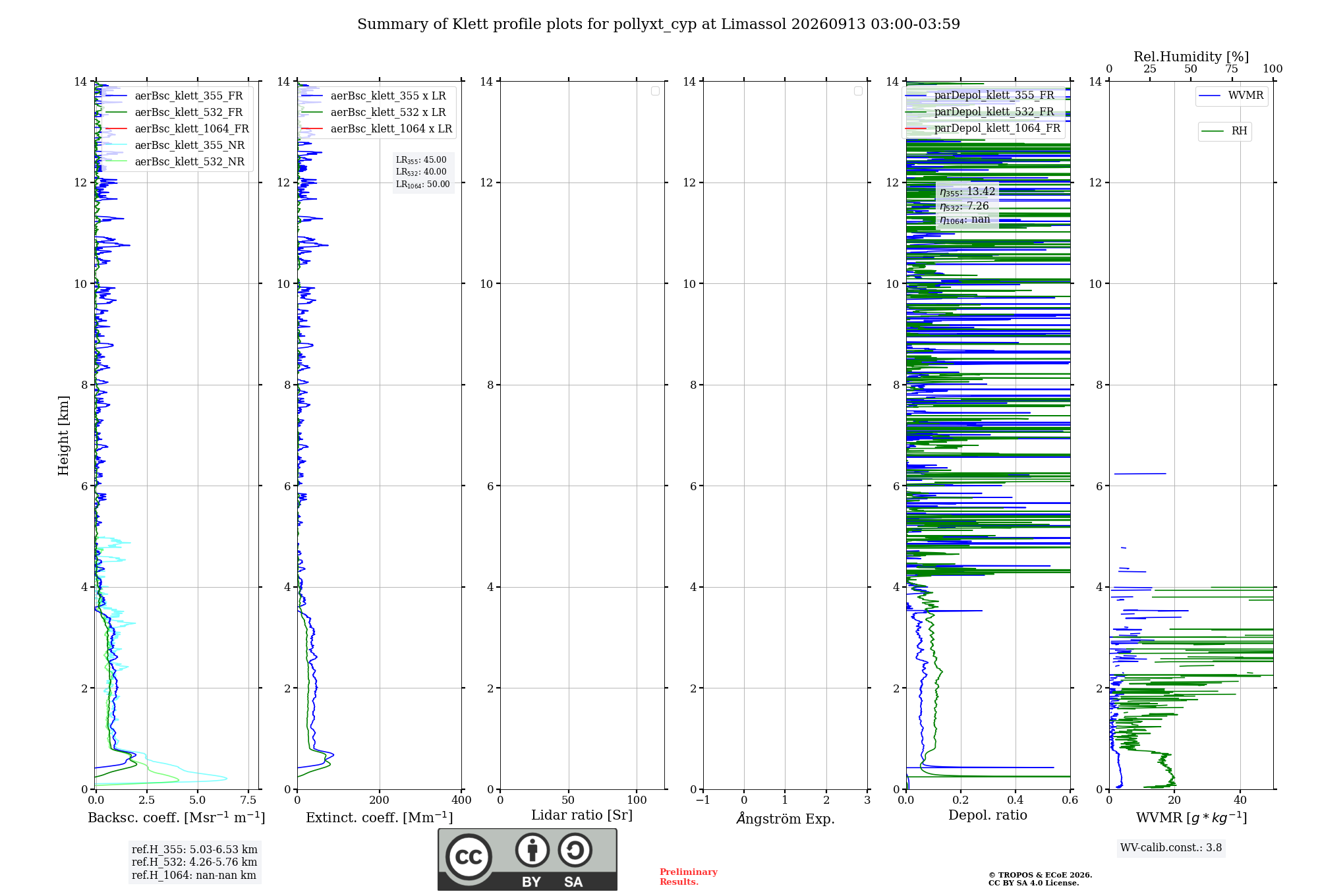Click the Lidar ratio [Sr] axis label

[x=582, y=816]
